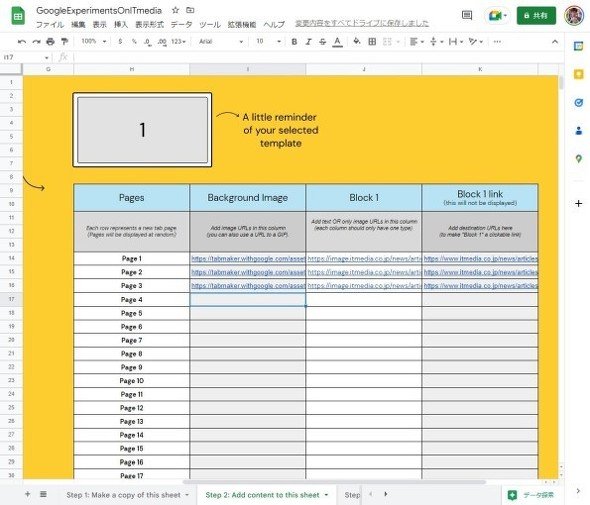
Task: Toggle bold formatting
Action: click(x=294, y=42)
